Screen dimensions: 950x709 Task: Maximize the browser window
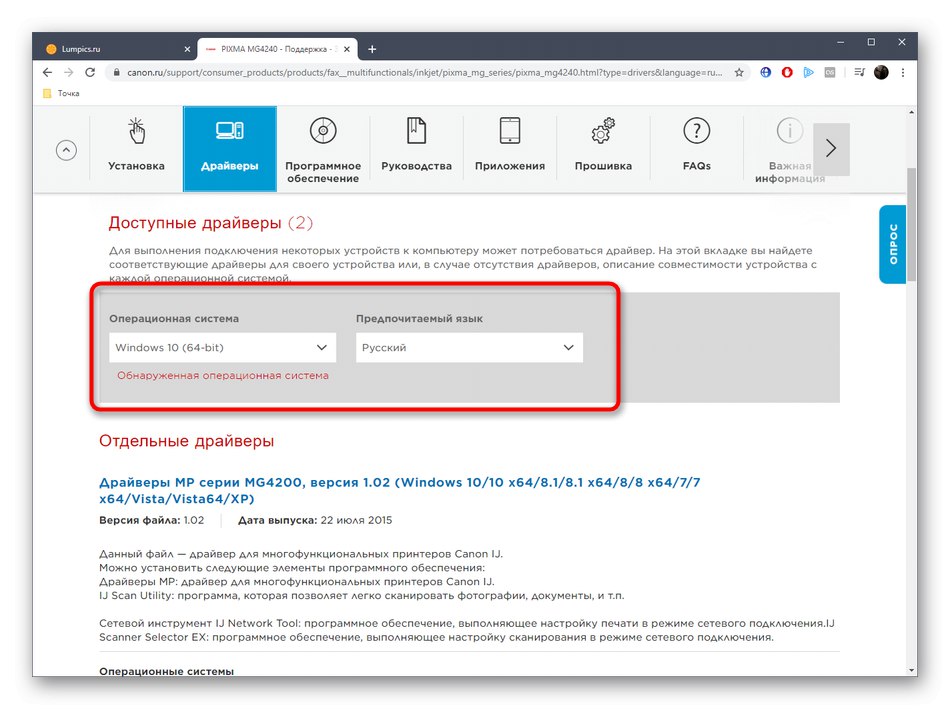tap(871, 42)
